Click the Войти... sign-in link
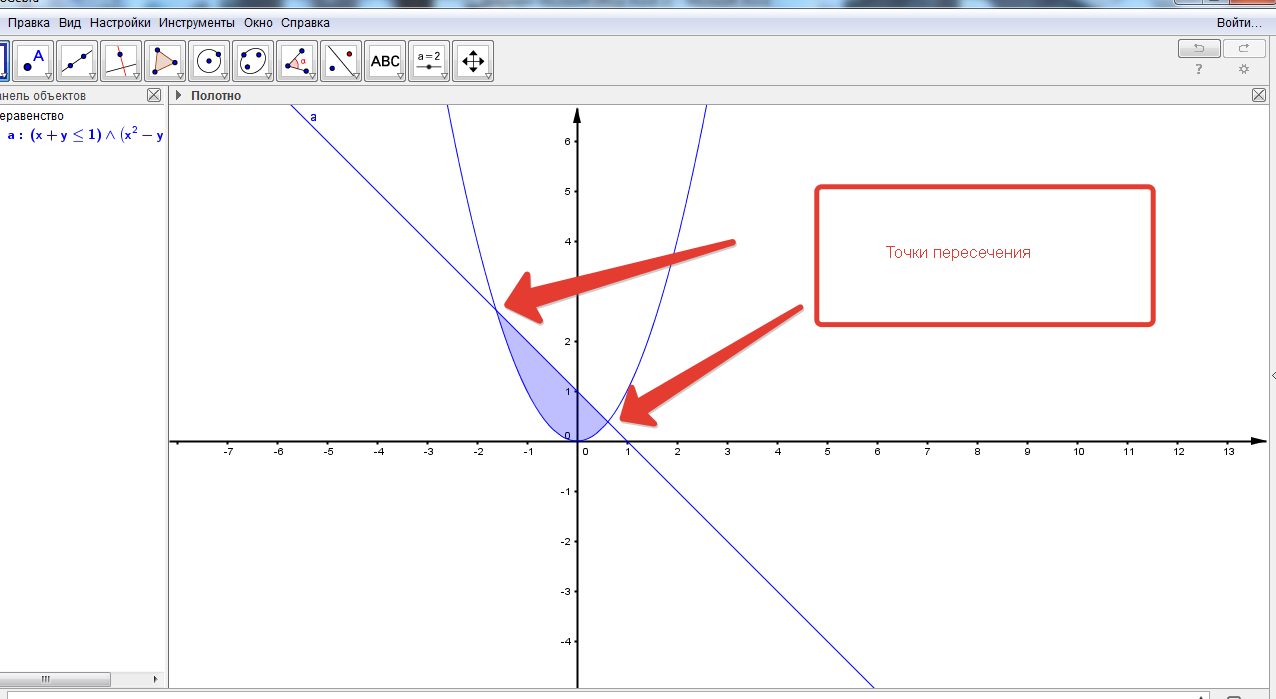1276x699 pixels. [1239, 22]
